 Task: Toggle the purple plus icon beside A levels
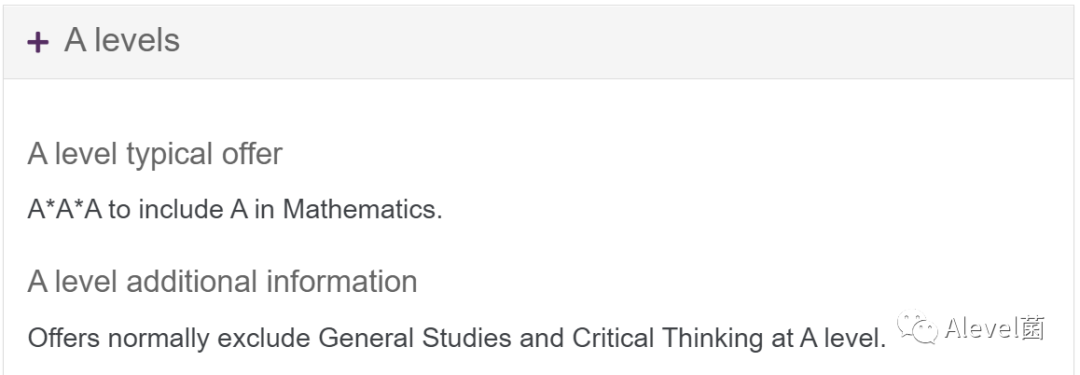coord(38,43)
